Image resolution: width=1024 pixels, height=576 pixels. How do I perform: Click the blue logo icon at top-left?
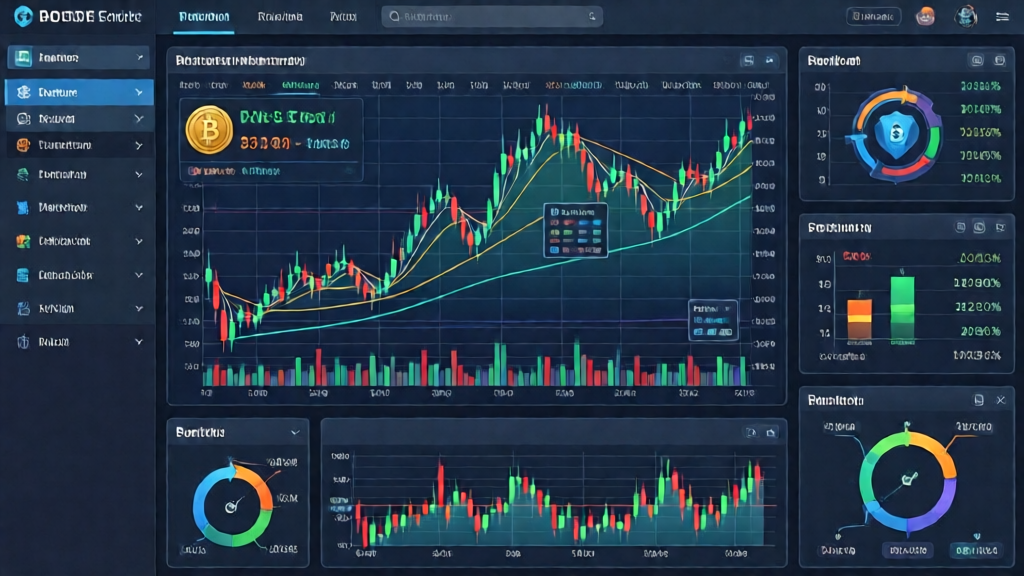click(20, 17)
